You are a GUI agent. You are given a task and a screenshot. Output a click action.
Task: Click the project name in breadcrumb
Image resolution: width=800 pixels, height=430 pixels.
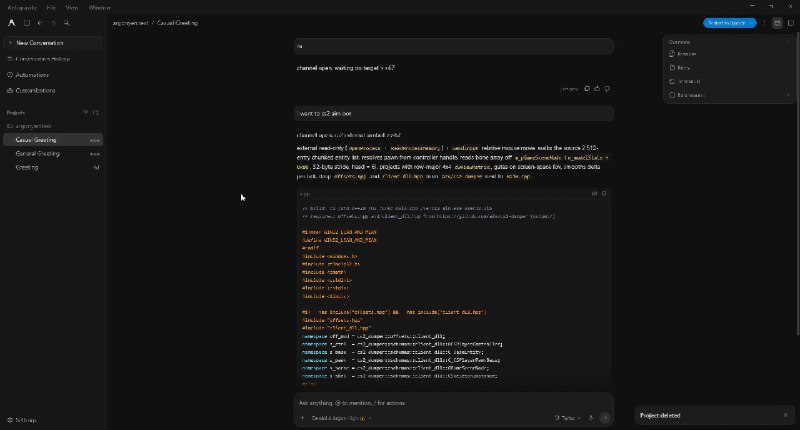(130, 23)
